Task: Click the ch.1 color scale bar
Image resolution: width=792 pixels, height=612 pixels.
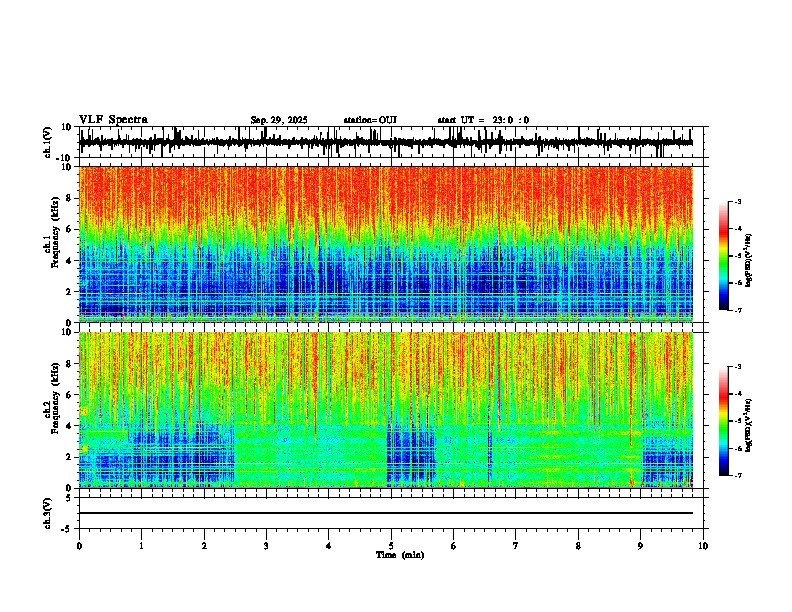Action: pos(724,256)
